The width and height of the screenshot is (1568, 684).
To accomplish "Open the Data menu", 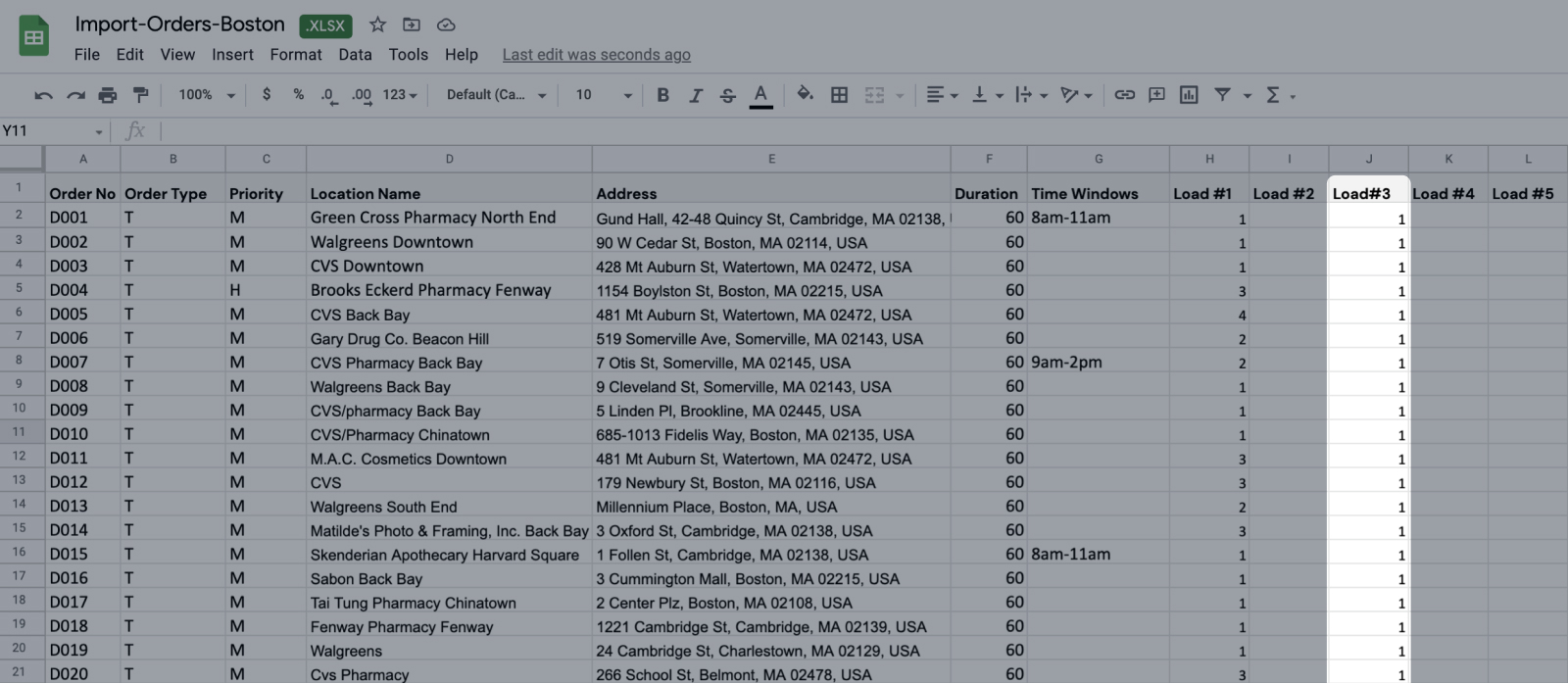I will pyautogui.click(x=355, y=55).
